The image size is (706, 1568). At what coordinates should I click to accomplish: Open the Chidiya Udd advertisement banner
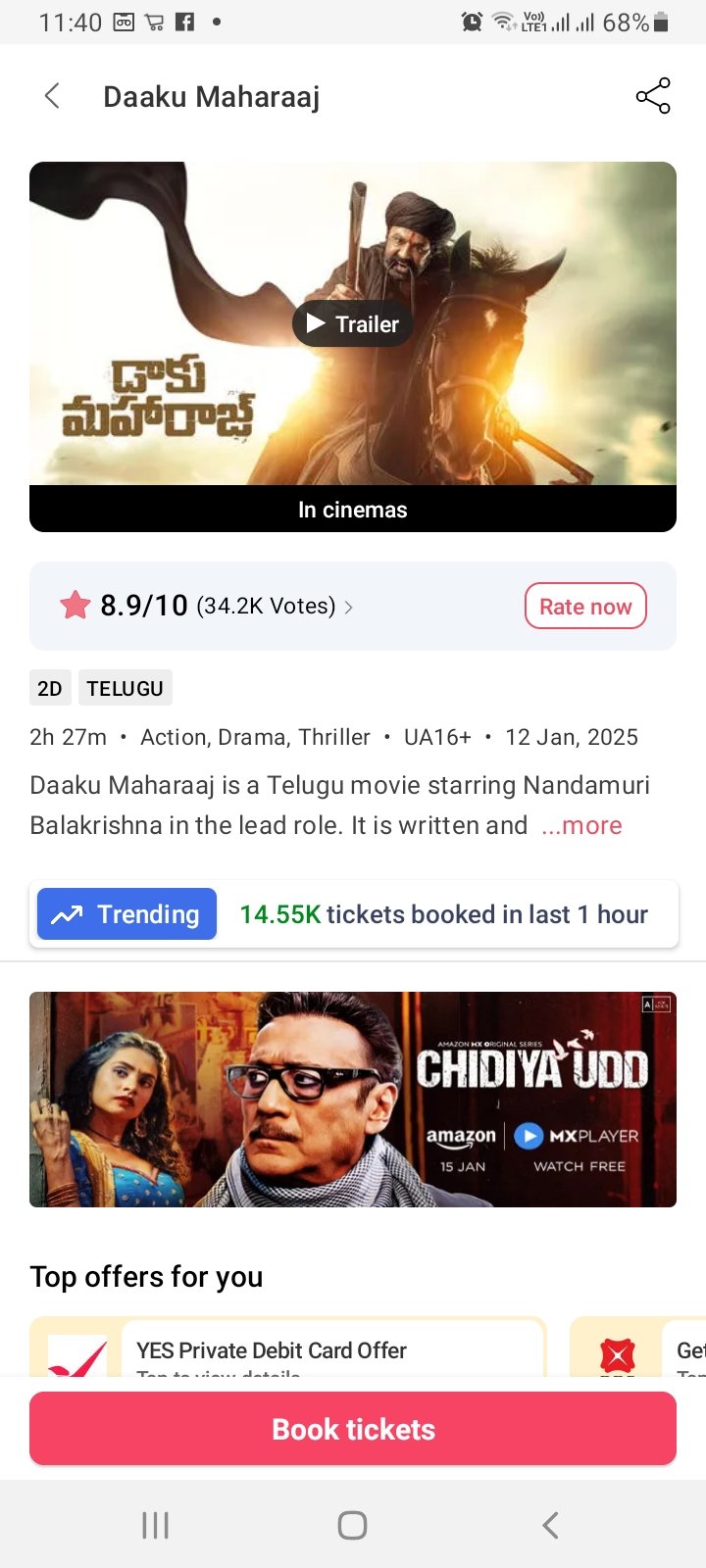click(353, 1100)
